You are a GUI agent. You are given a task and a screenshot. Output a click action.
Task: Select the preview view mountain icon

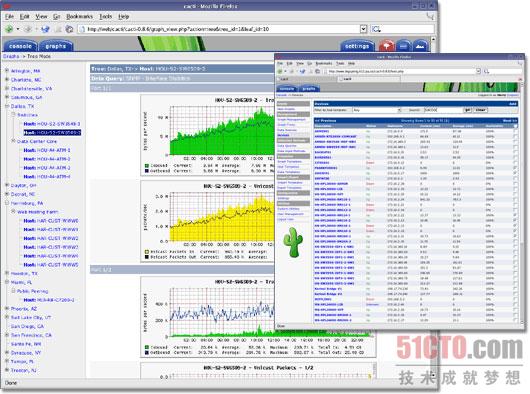[x=420, y=46]
